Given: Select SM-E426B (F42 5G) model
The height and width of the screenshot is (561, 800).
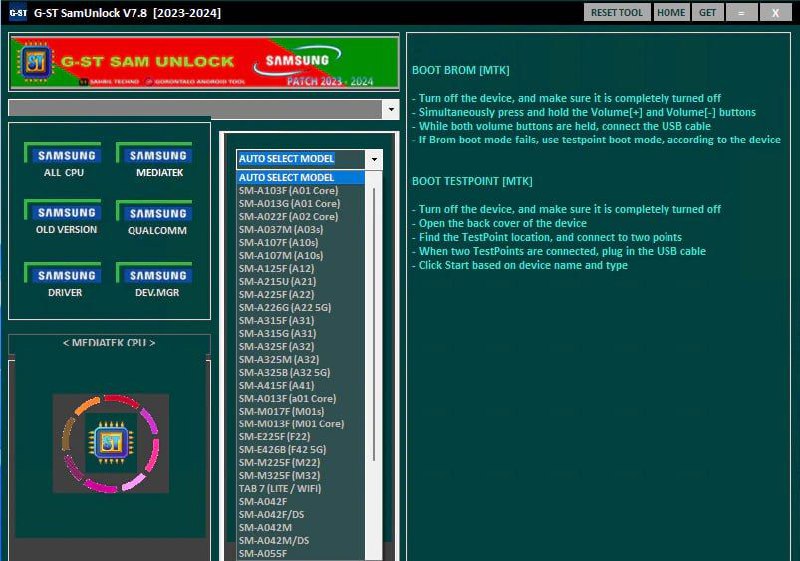Looking at the screenshot, I should tap(301, 450).
